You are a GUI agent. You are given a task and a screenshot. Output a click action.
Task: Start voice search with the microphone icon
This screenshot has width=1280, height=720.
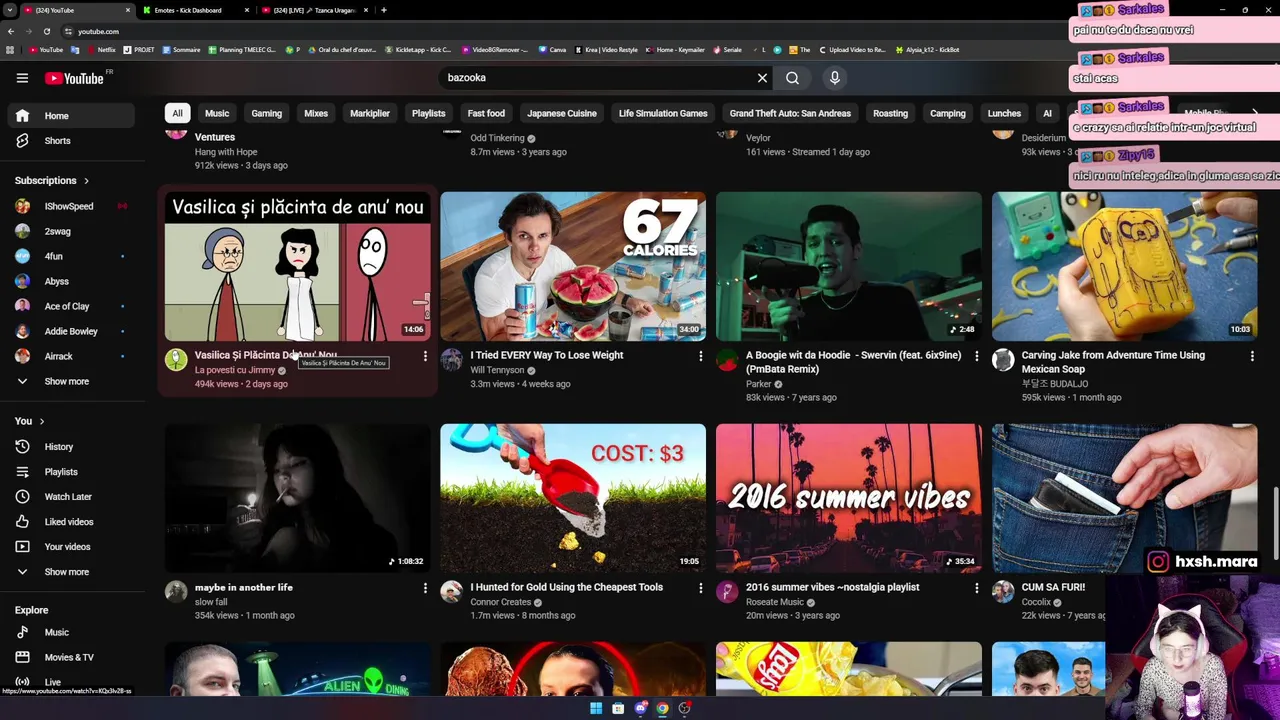[835, 78]
